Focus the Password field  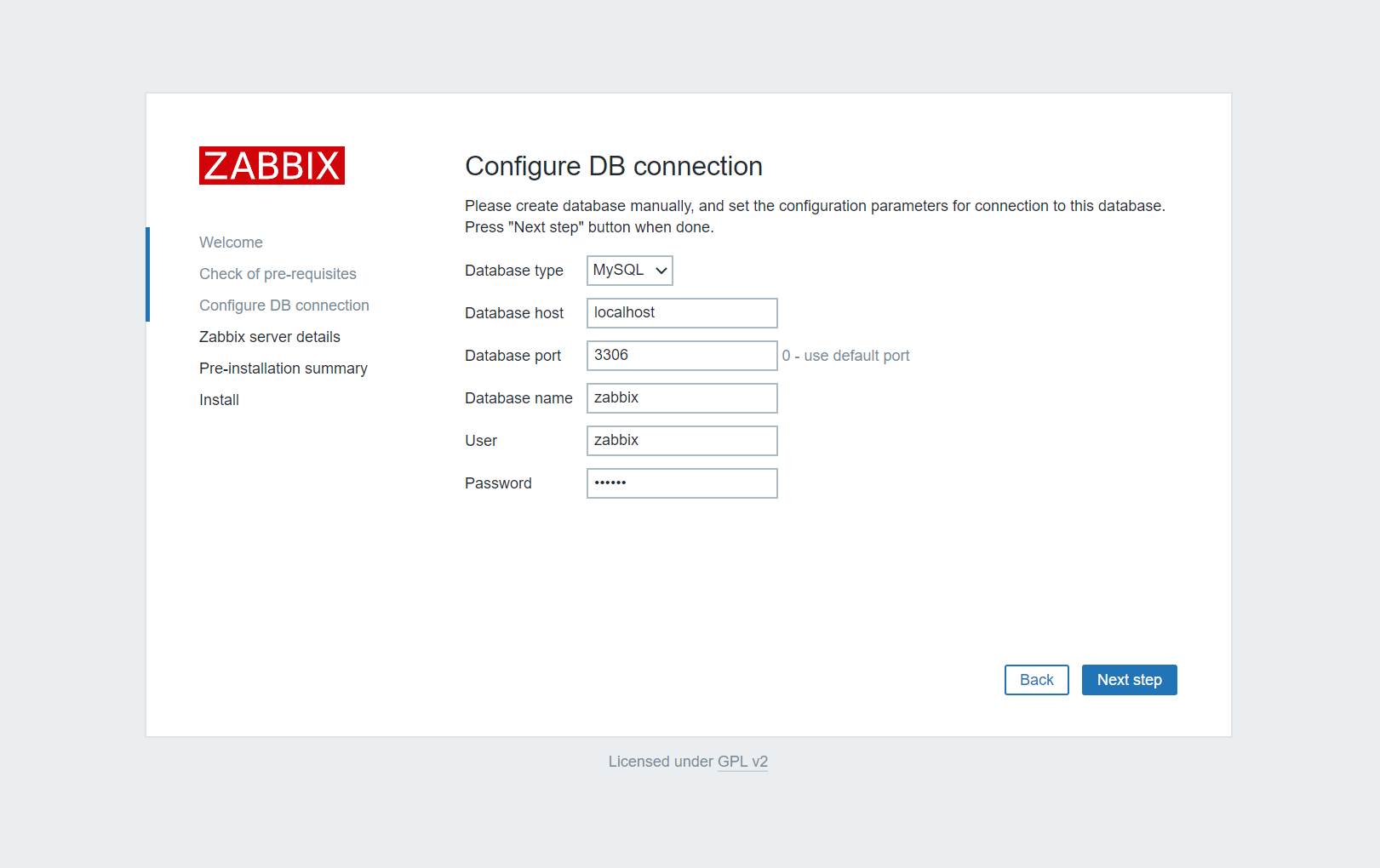pyautogui.click(x=682, y=483)
